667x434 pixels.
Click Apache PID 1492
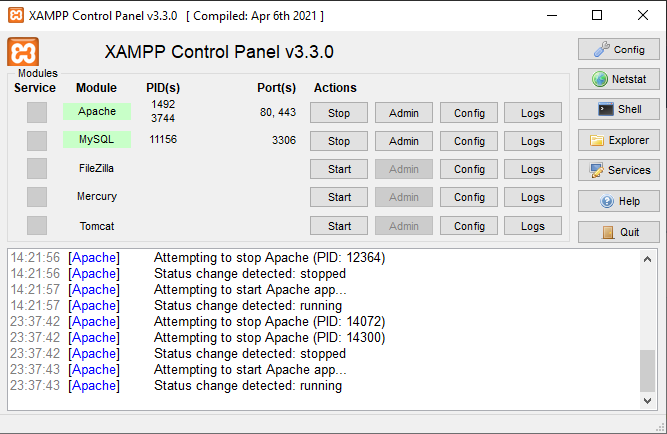[x=163, y=104]
